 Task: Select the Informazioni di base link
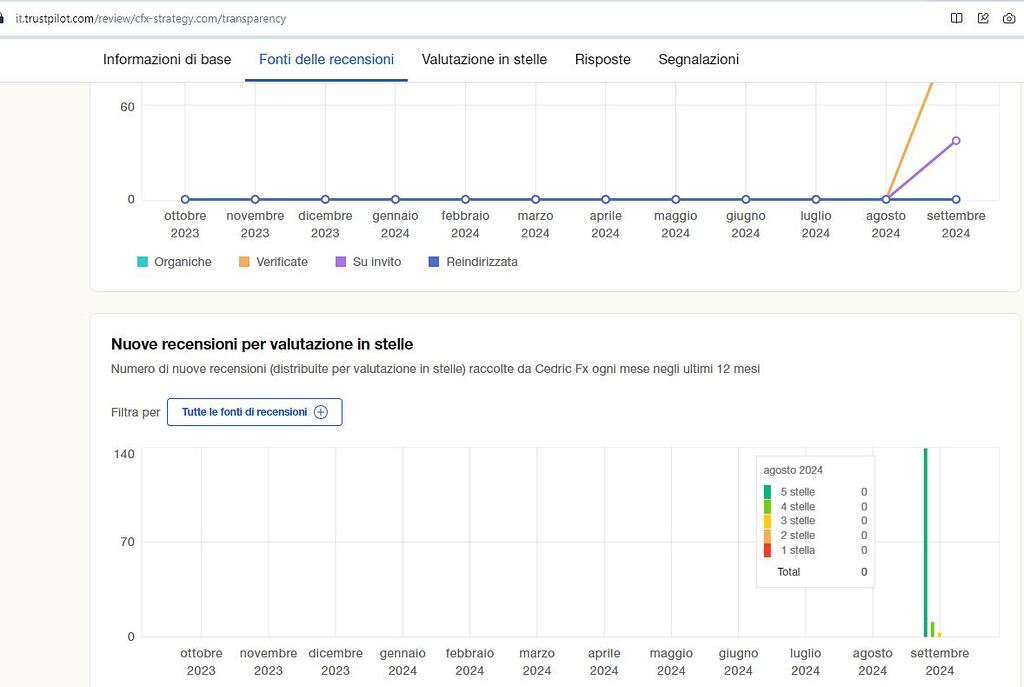[x=167, y=59]
